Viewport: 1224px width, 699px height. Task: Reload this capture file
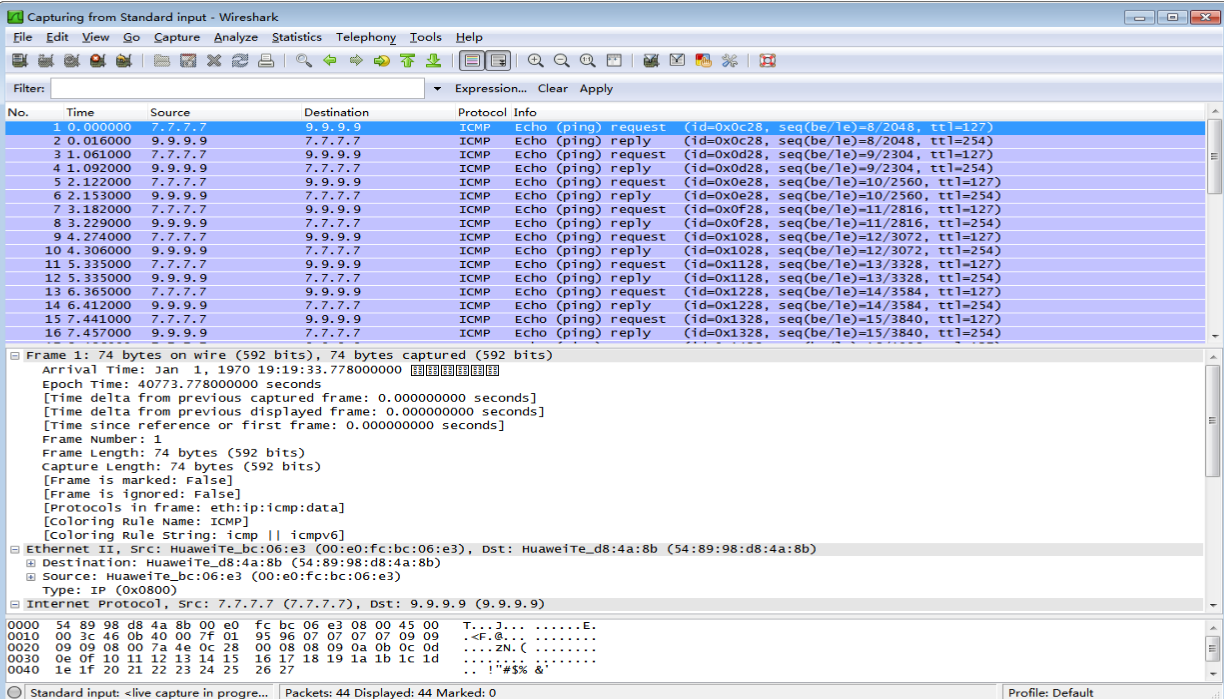click(x=240, y=61)
